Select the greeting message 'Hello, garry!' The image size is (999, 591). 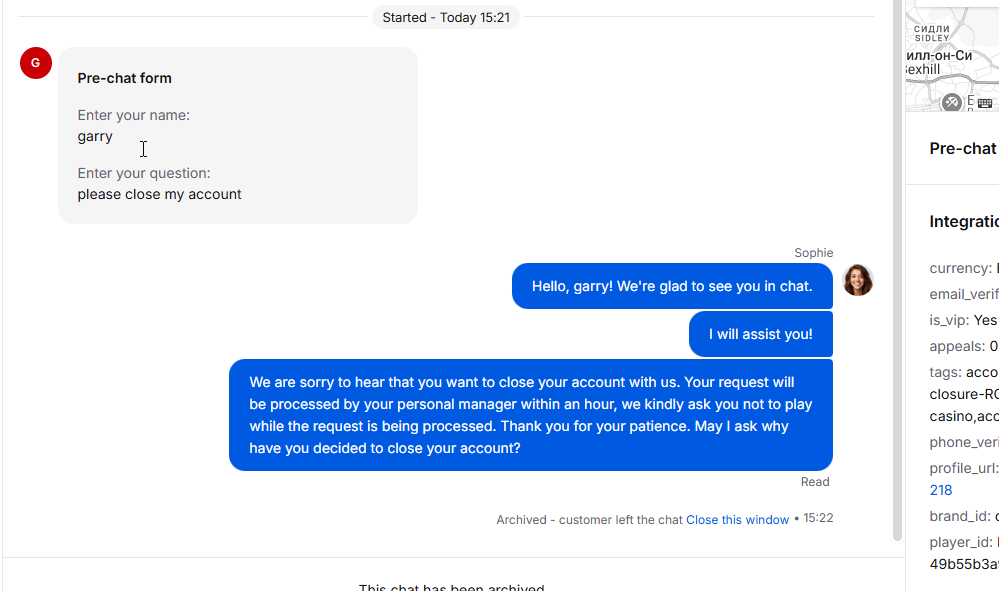click(672, 286)
